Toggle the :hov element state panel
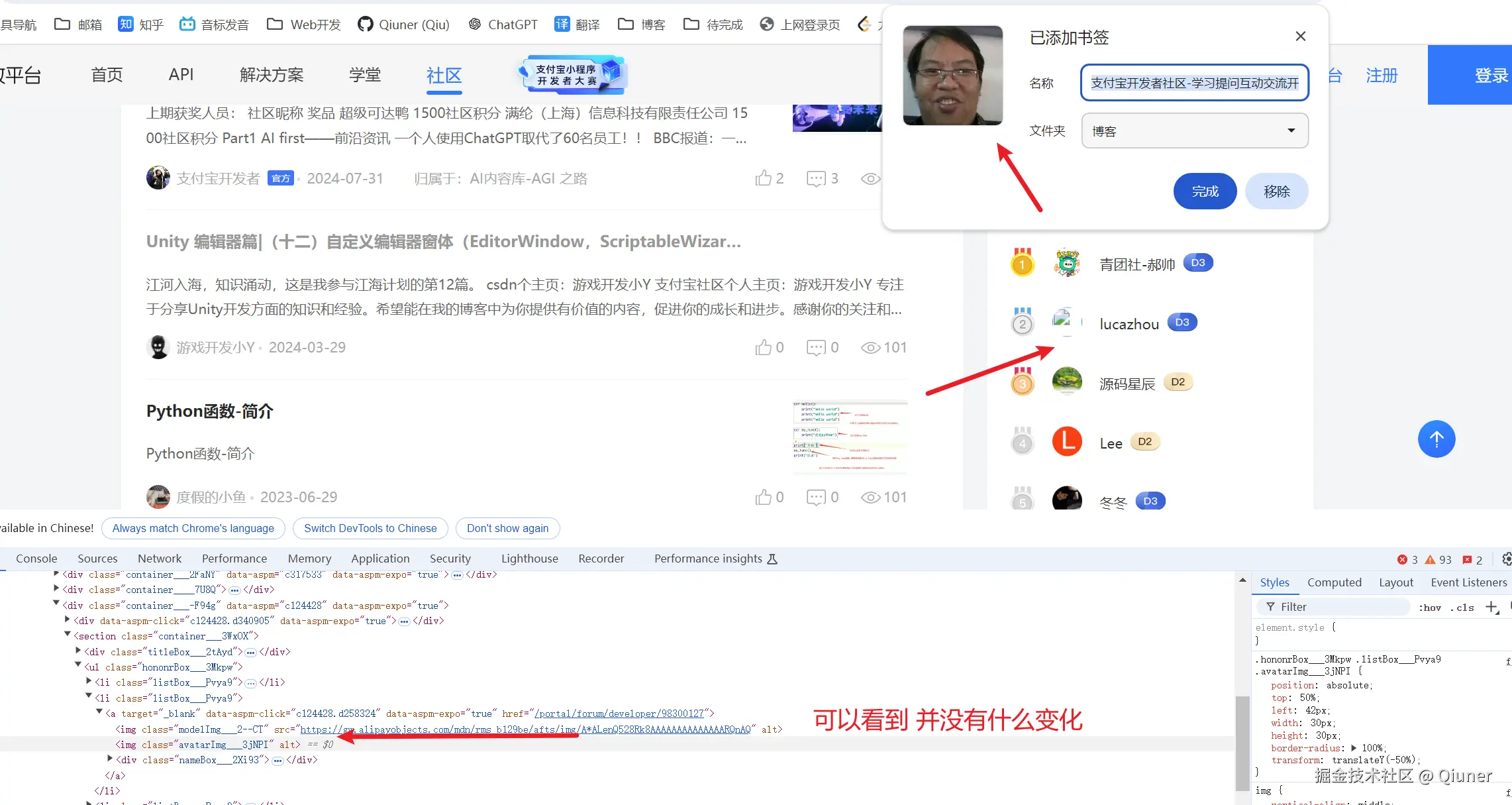Viewport: 1512px width, 805px height. pyautogui.click(x=1429, y=608)
